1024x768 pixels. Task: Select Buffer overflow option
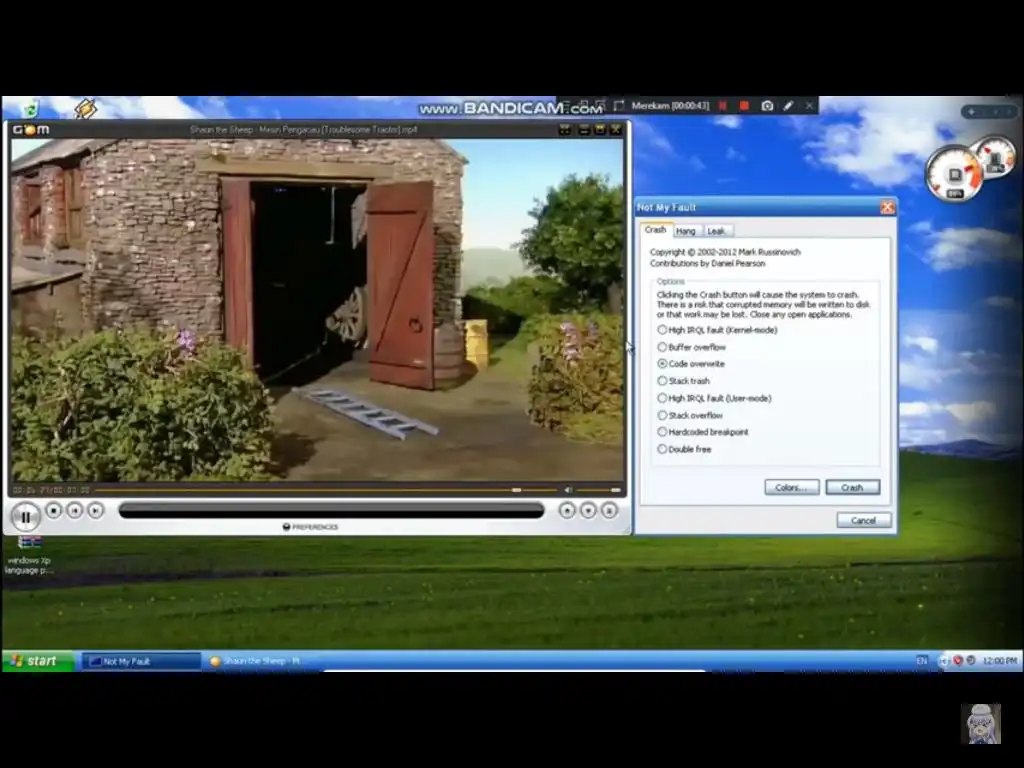point(692,347)
